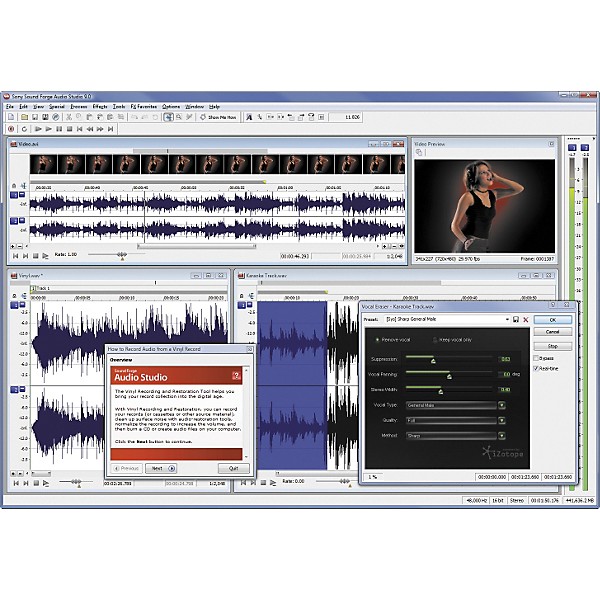Click Pause in main transport bar

59,129
